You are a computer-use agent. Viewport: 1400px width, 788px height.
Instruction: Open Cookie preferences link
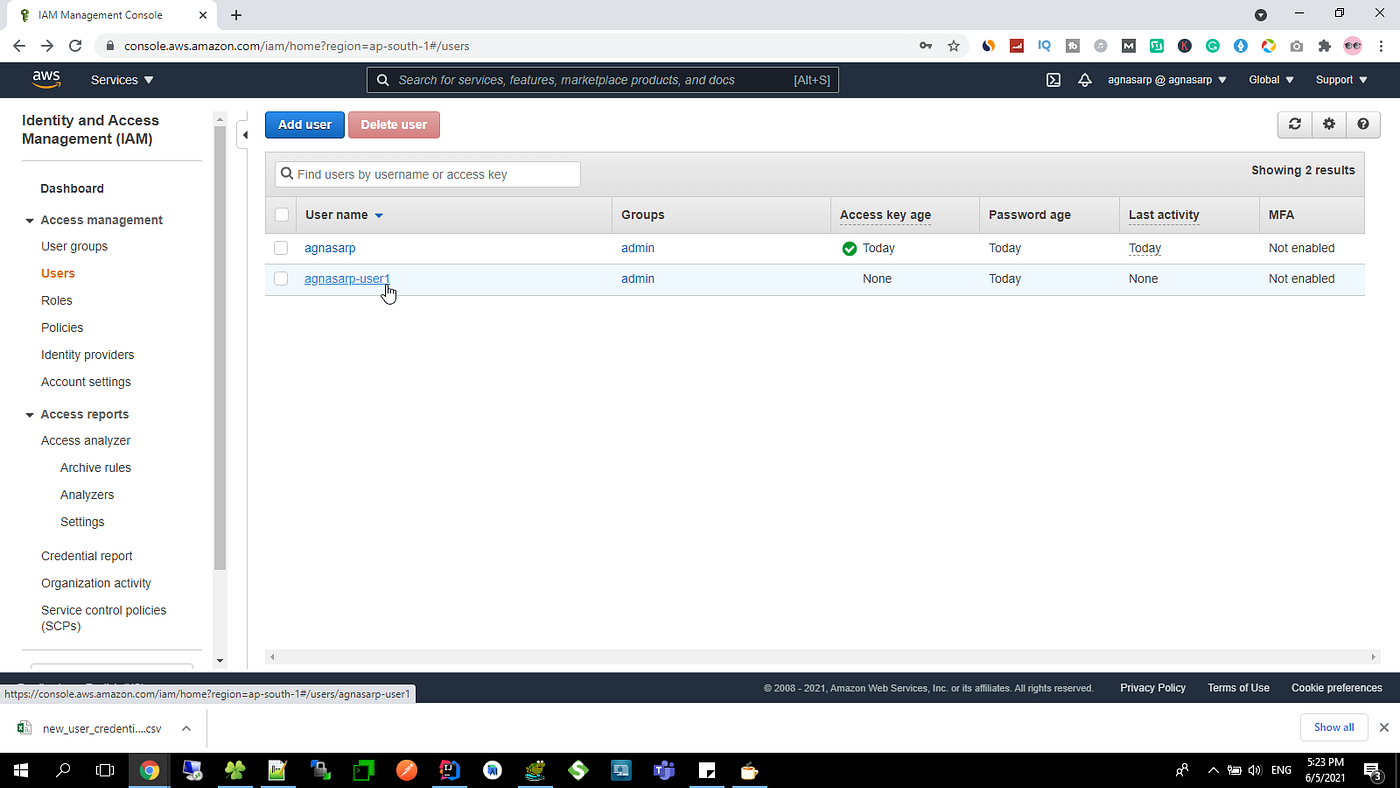point(1337,687)
